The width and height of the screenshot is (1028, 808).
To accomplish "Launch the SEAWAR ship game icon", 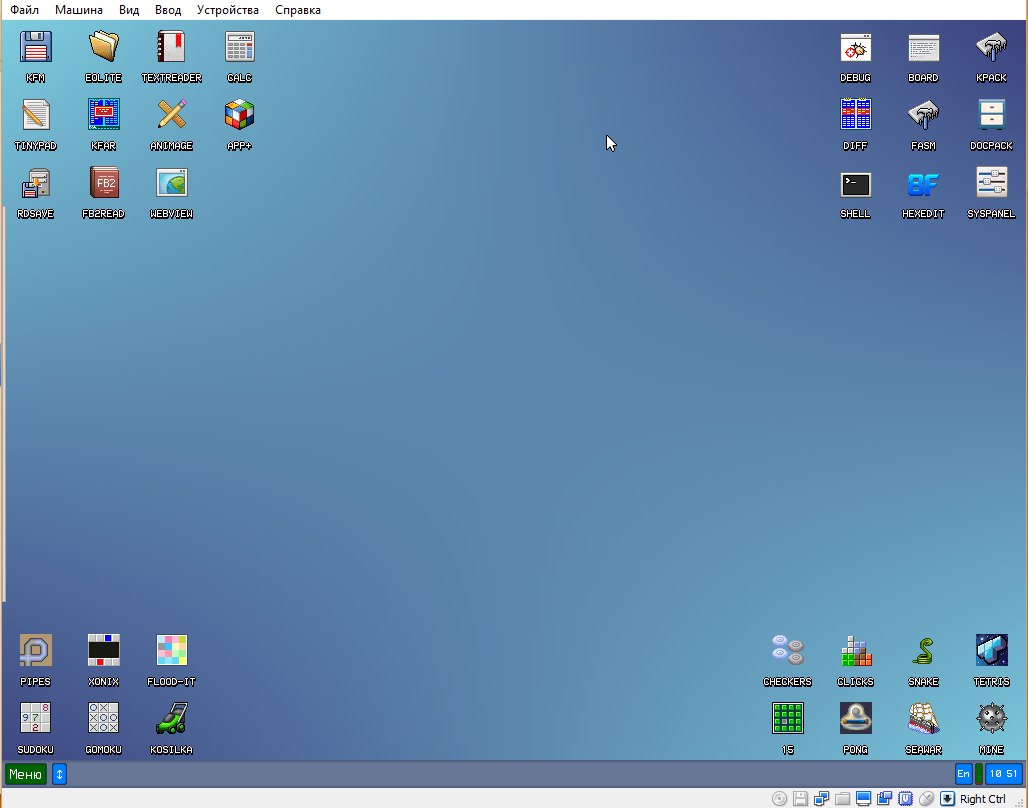I will pos(924,719).
